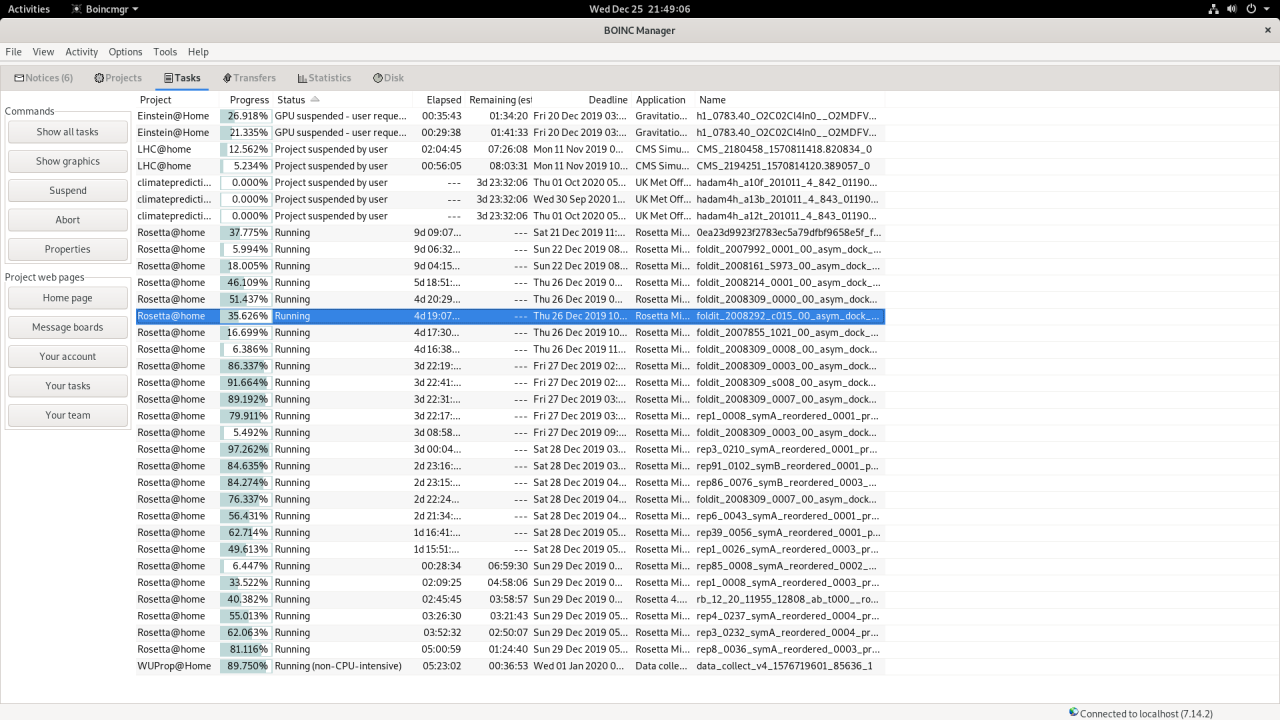Open the project Home page
The height and width of the screenshot is (720, 1280).
(x=68, y=298)
